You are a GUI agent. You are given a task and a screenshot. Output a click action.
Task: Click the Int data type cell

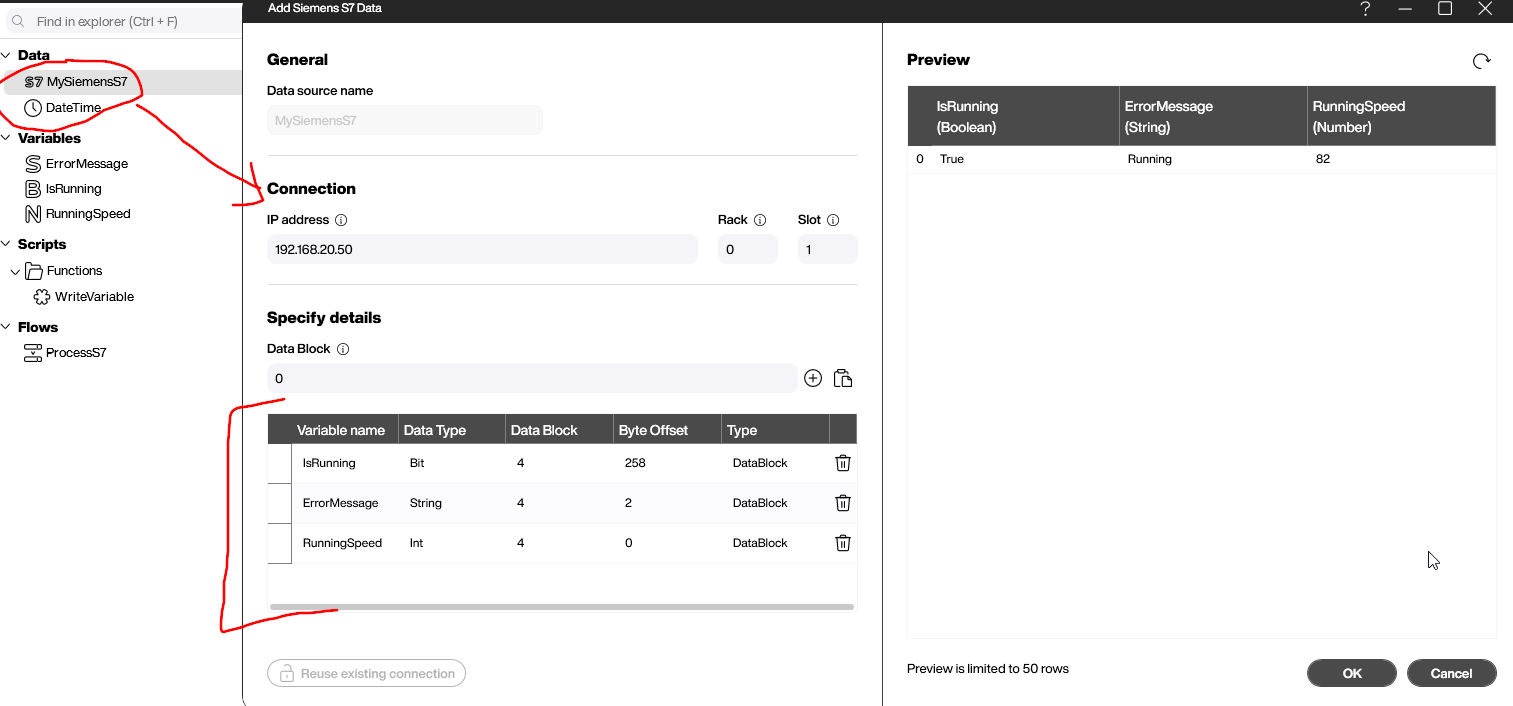click(452, 543)
